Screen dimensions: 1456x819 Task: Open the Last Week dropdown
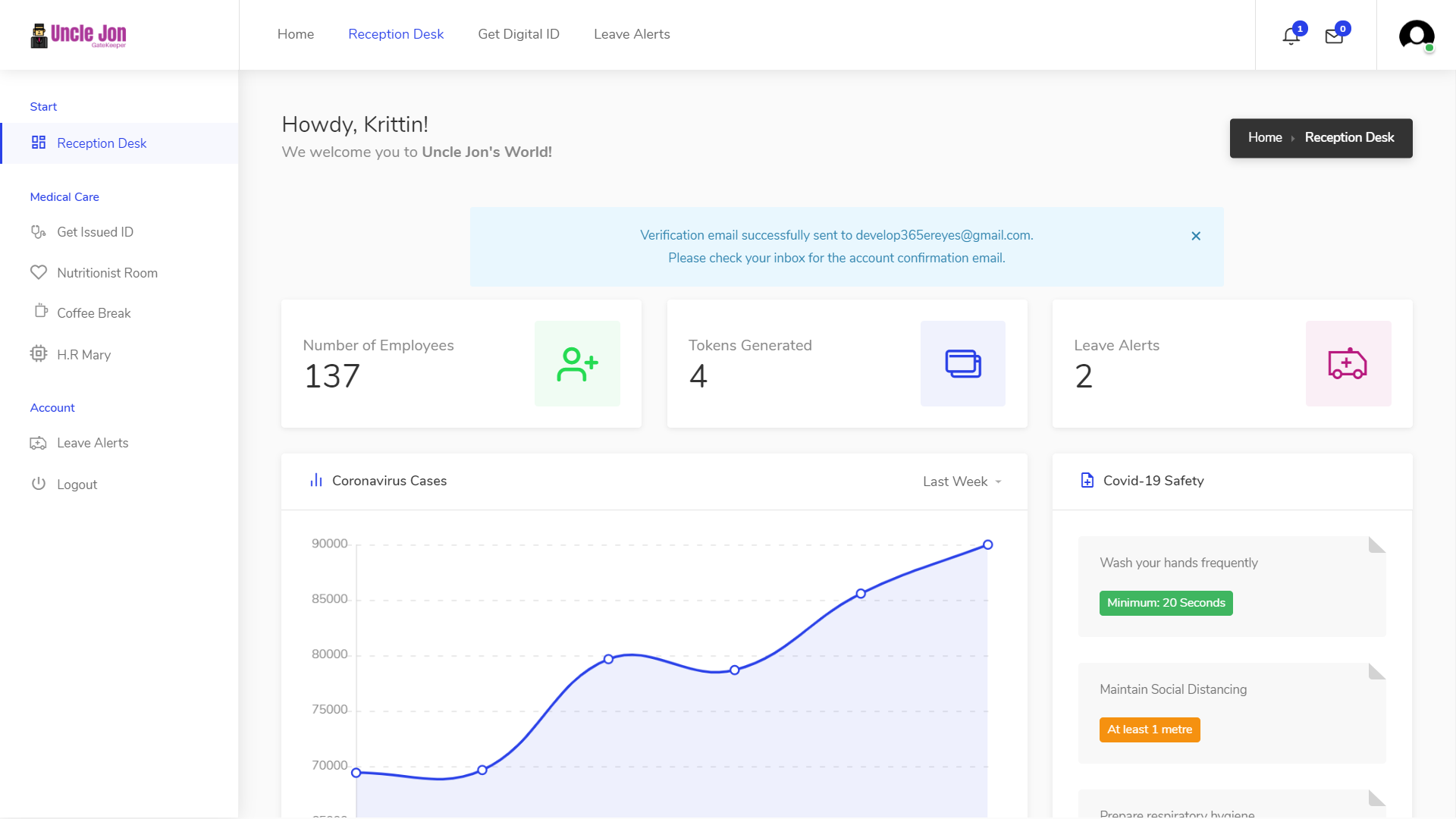tap(962, 482)
